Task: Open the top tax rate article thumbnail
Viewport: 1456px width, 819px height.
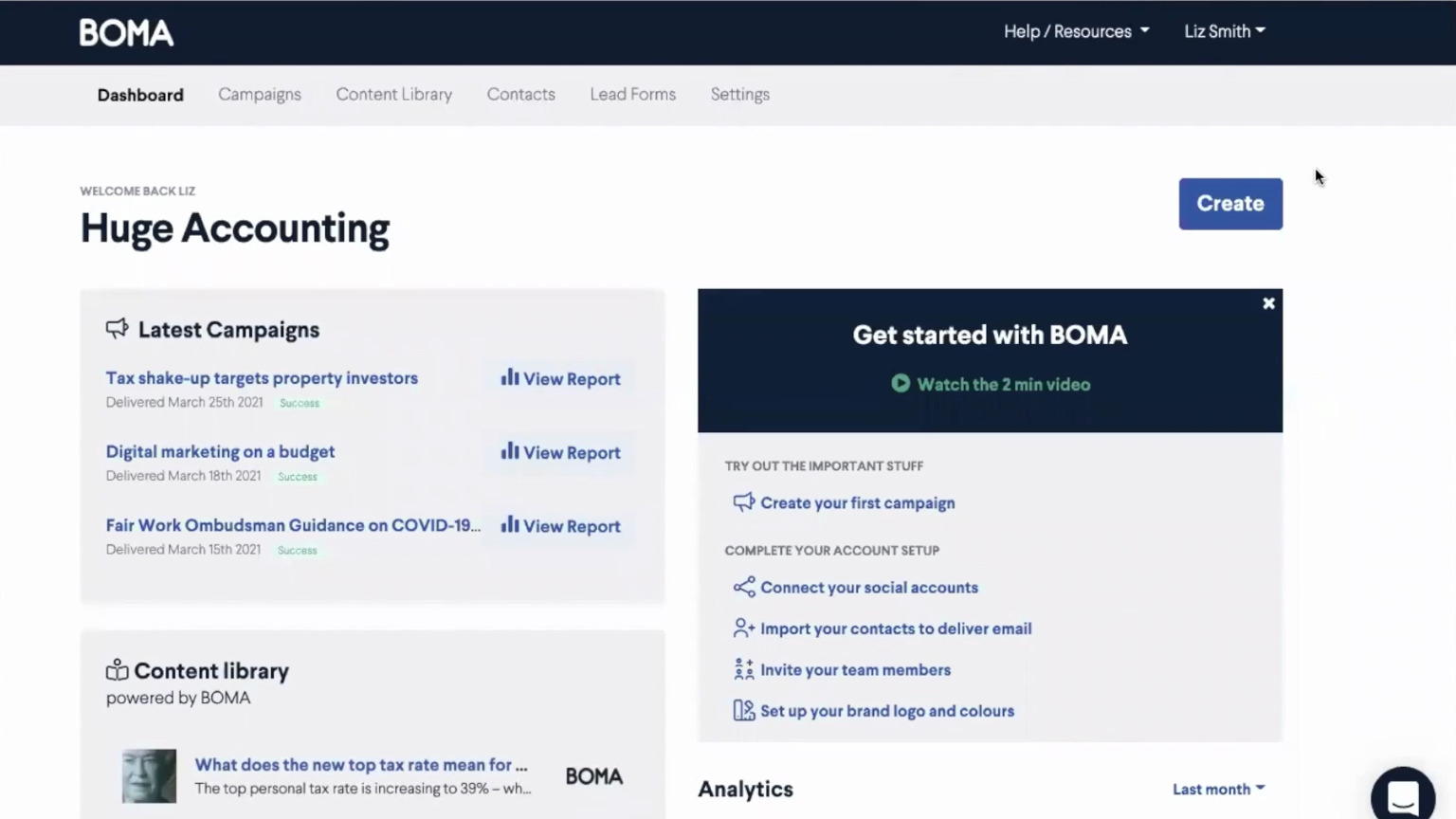Action: (x=149, y=775)
